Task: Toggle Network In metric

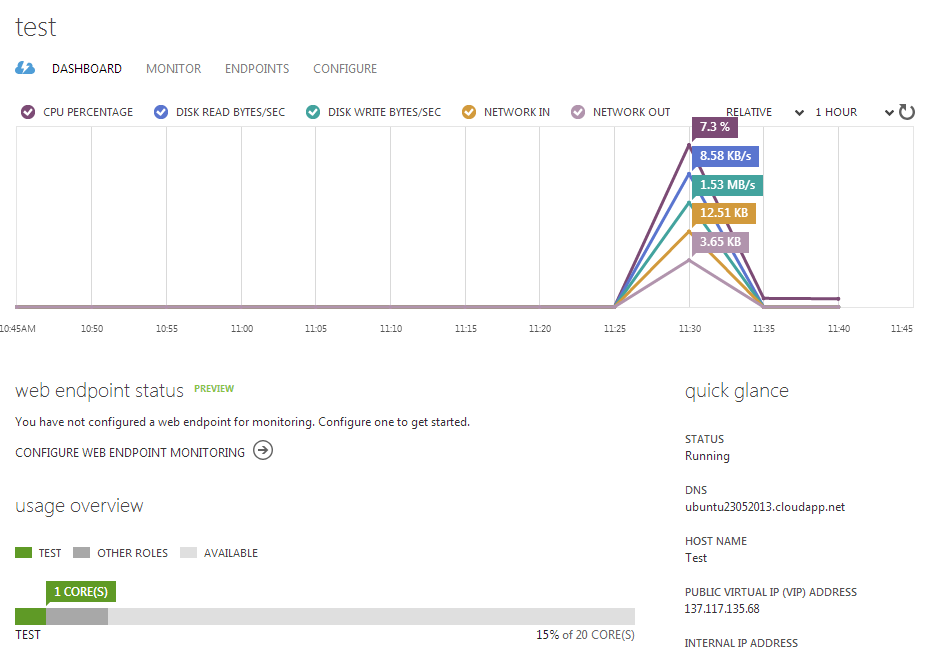Action: pos(469,112)
